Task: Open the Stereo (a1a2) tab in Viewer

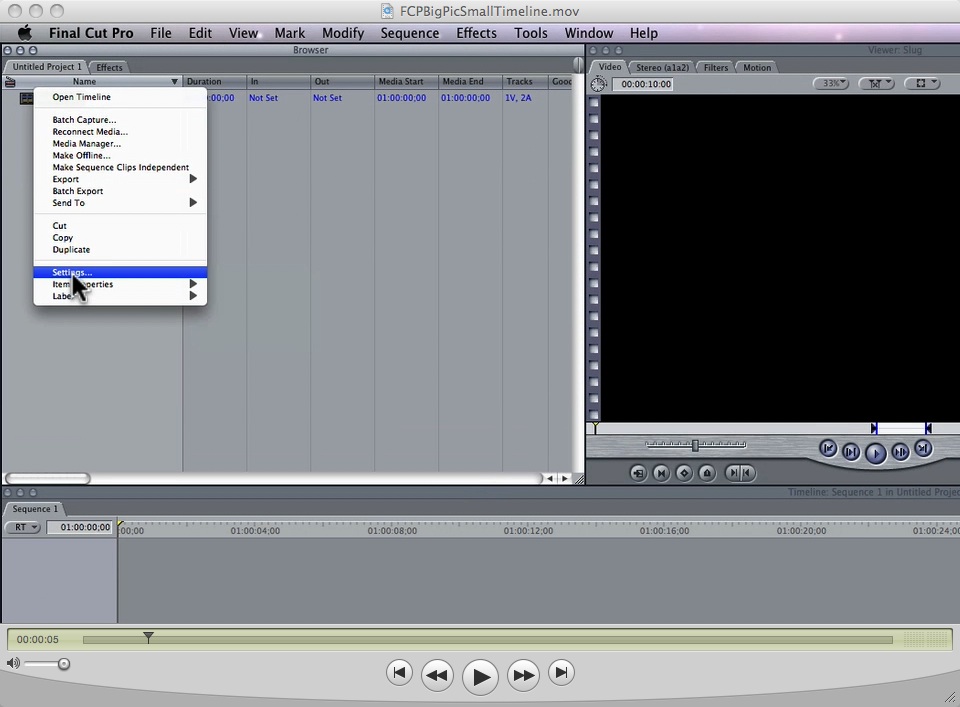Action: coord(662,67)
